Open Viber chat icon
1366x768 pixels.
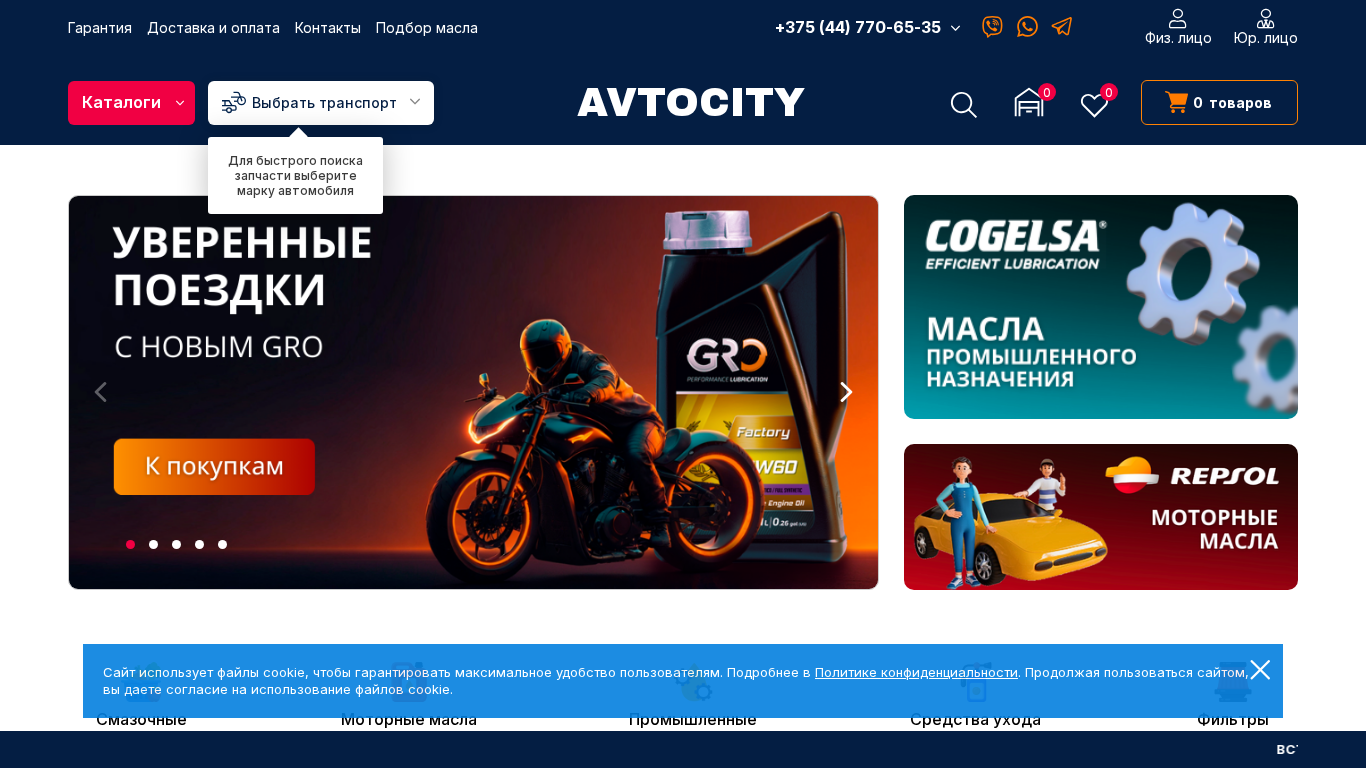click(x=992, y=27)
